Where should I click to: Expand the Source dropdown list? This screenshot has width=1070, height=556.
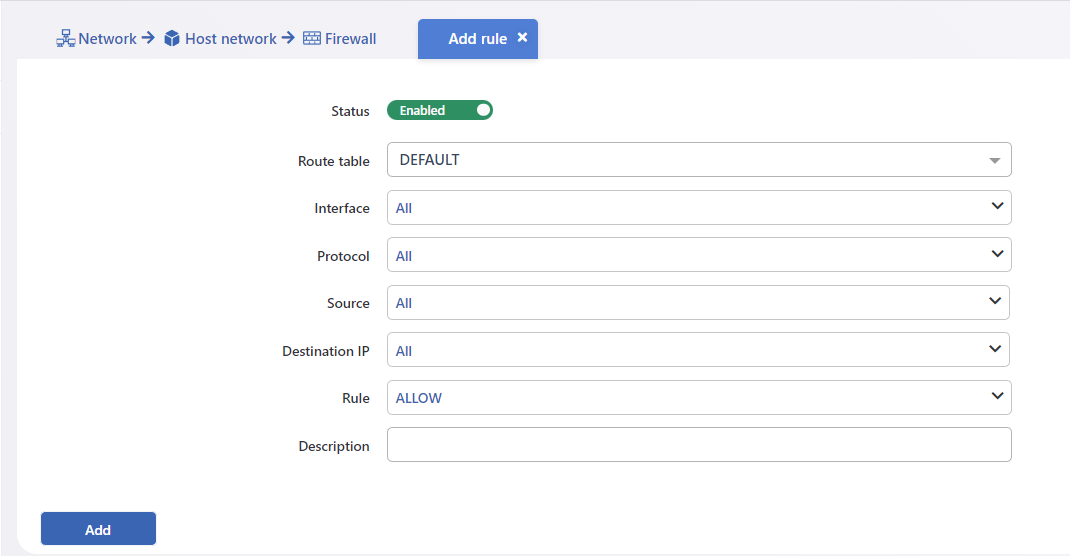[x=698, y=302]
